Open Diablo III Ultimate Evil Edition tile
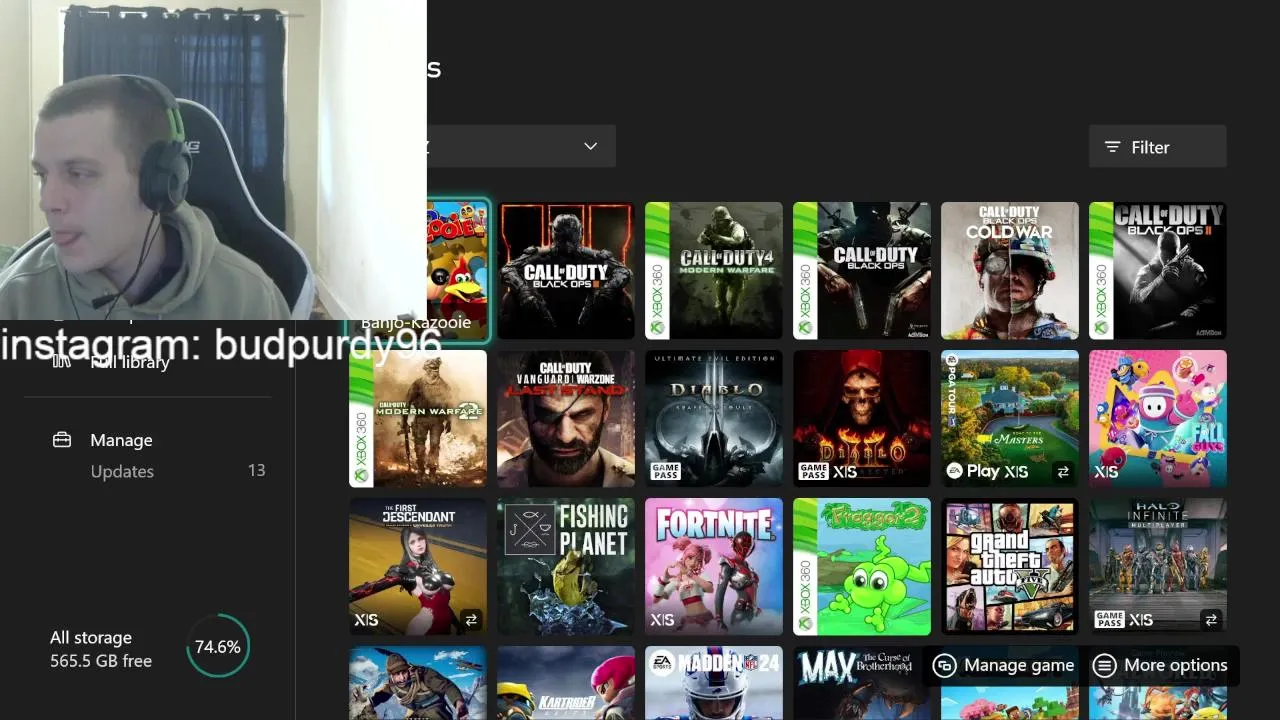Viewport: 1280px width, 720px height. point(714,419)
